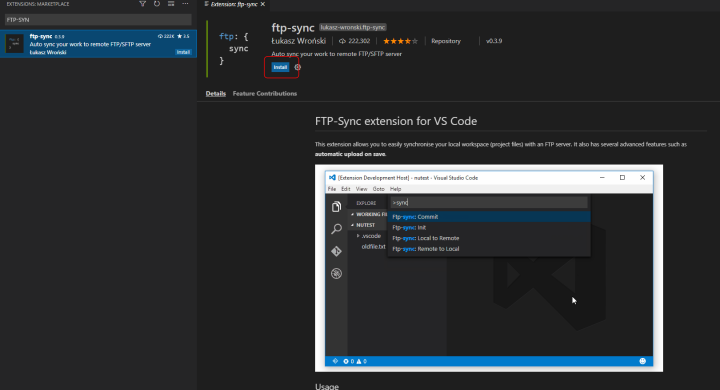The width and height of the screenshot is (720, 390).
Task: Install the ftp-sync extension from the details page
Action: (x=280, y=67)
